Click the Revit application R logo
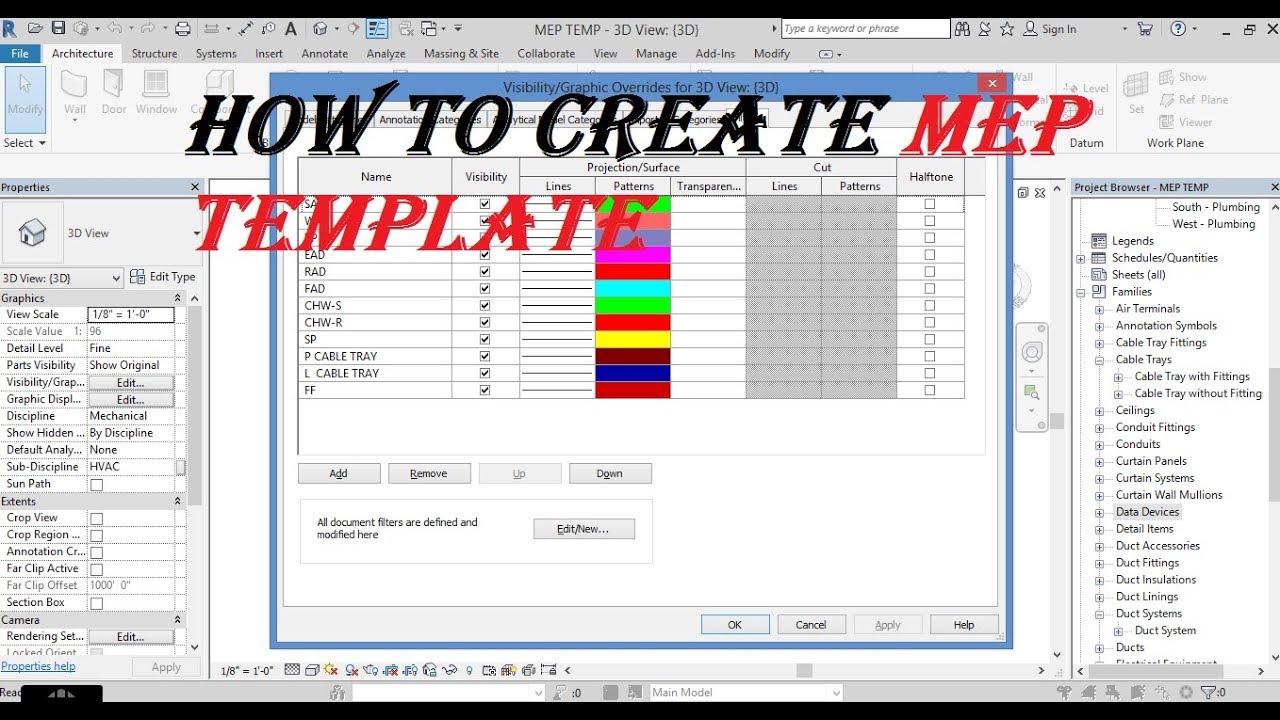This screenshot has height=720, width=1280. point(10,27)
